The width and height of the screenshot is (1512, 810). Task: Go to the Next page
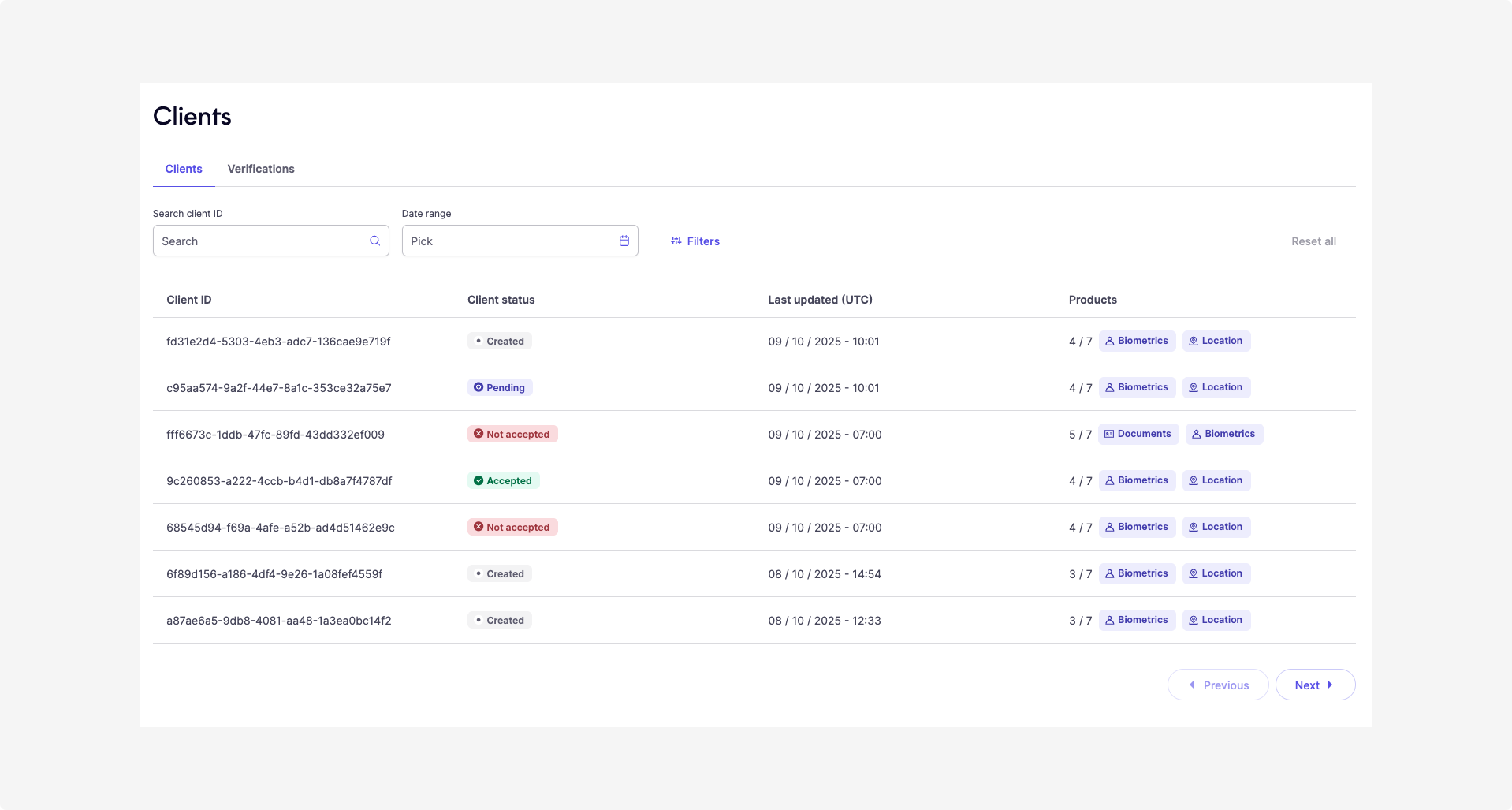point(1315,685)
